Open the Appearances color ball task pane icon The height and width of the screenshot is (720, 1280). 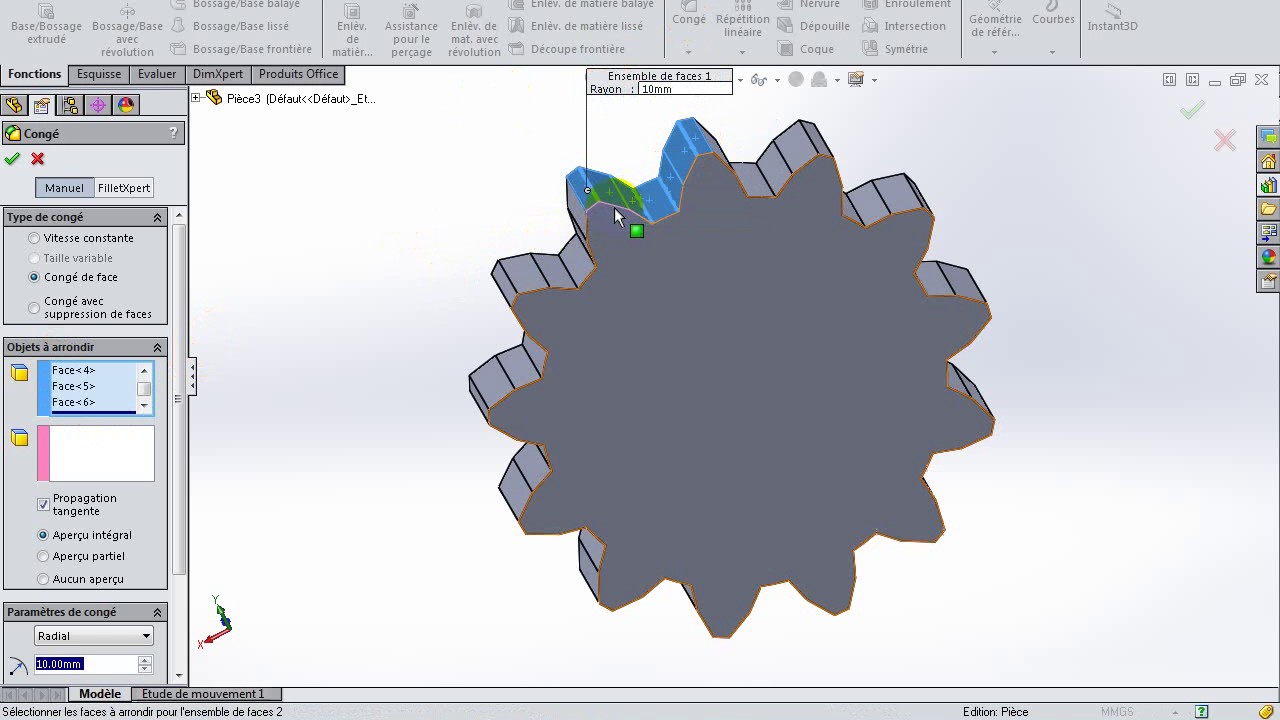coord(1268,257)
